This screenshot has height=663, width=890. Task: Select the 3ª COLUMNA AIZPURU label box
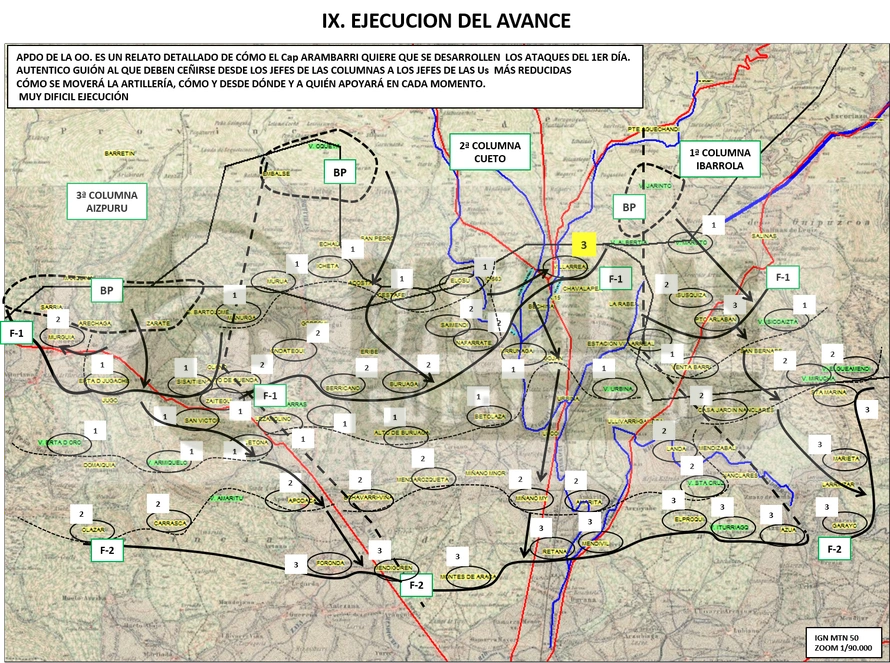tap(107, 202)
